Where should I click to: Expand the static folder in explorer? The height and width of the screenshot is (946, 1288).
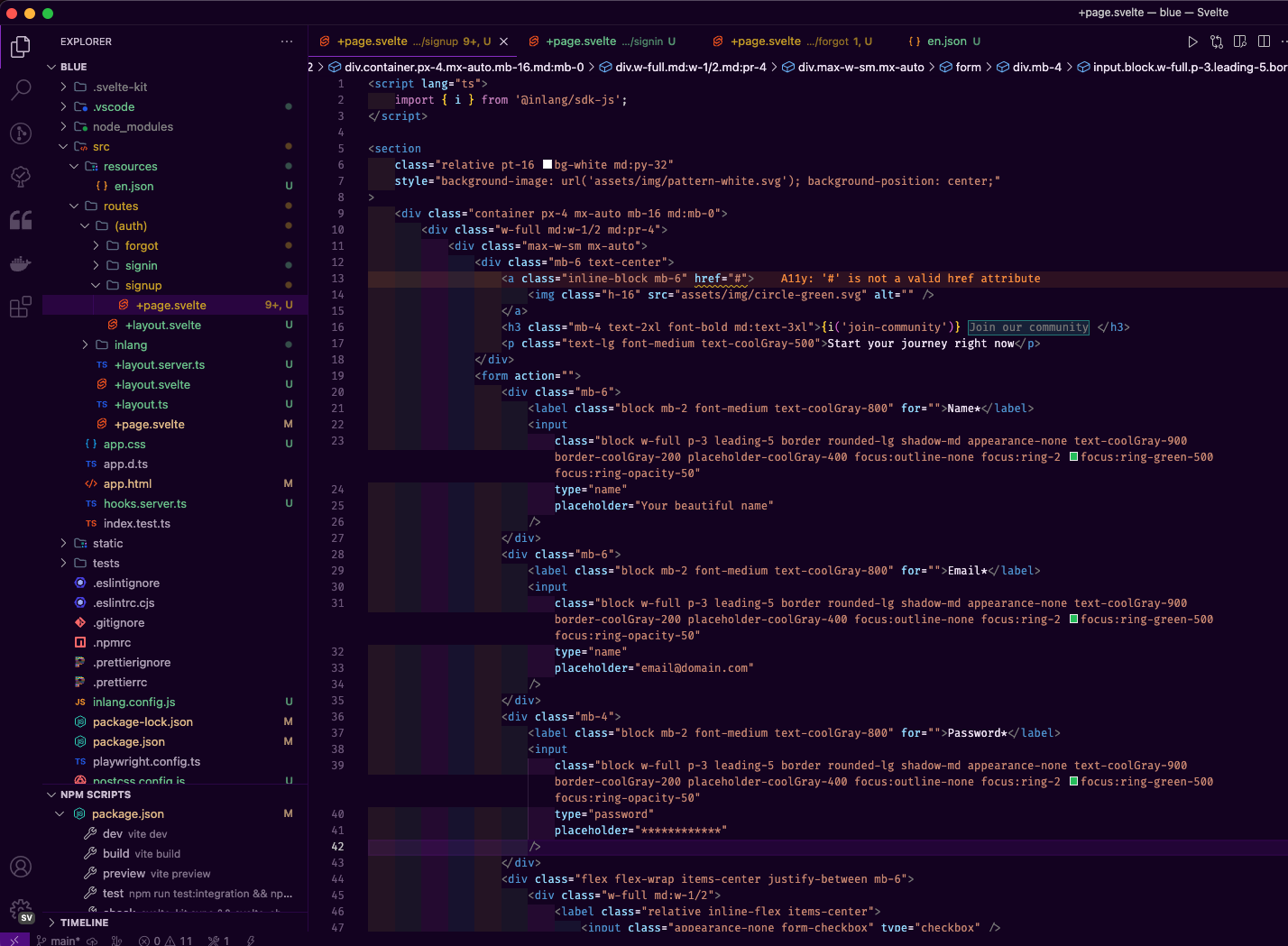tap(107, 543)
